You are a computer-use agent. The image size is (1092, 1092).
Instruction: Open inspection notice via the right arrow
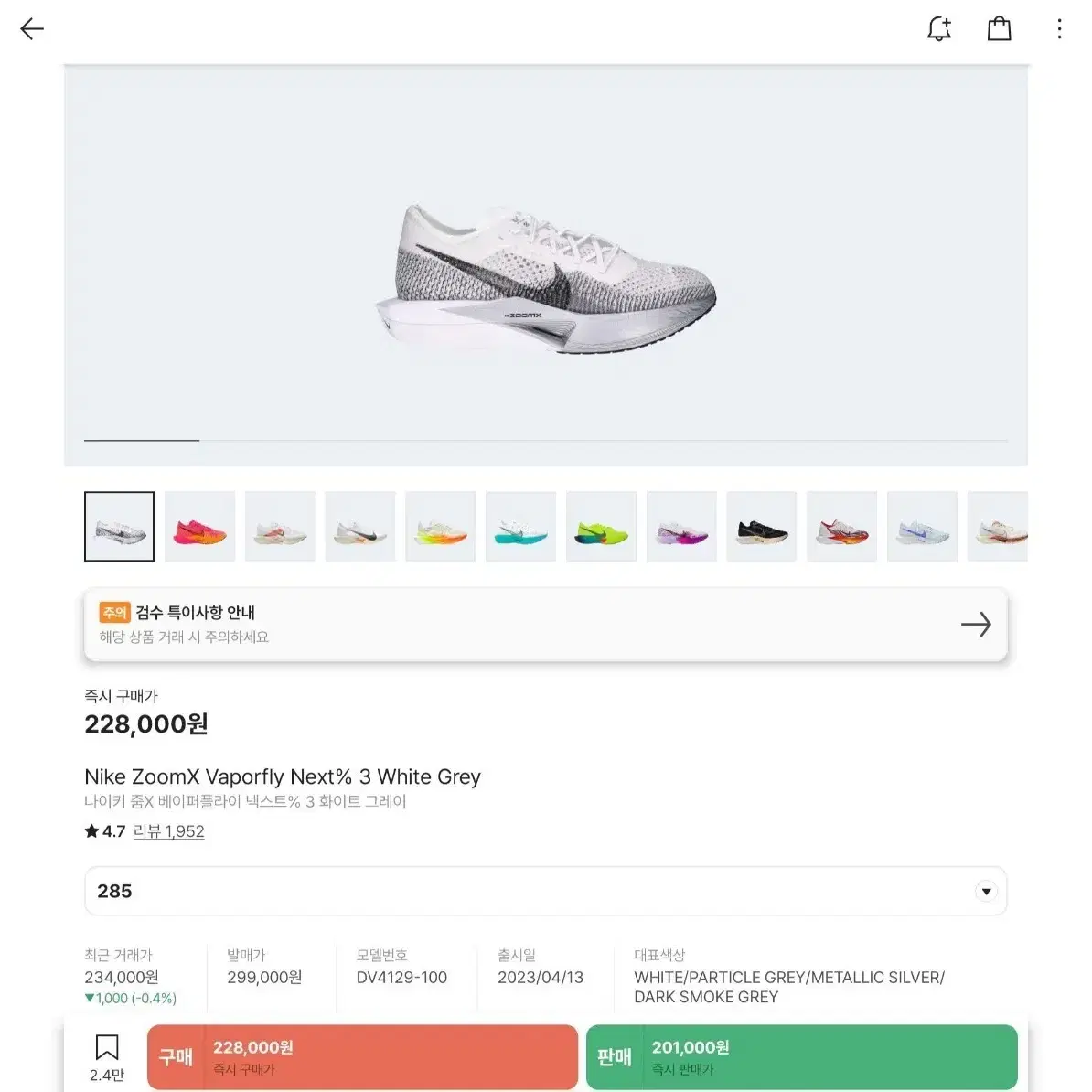coord(976,625)
